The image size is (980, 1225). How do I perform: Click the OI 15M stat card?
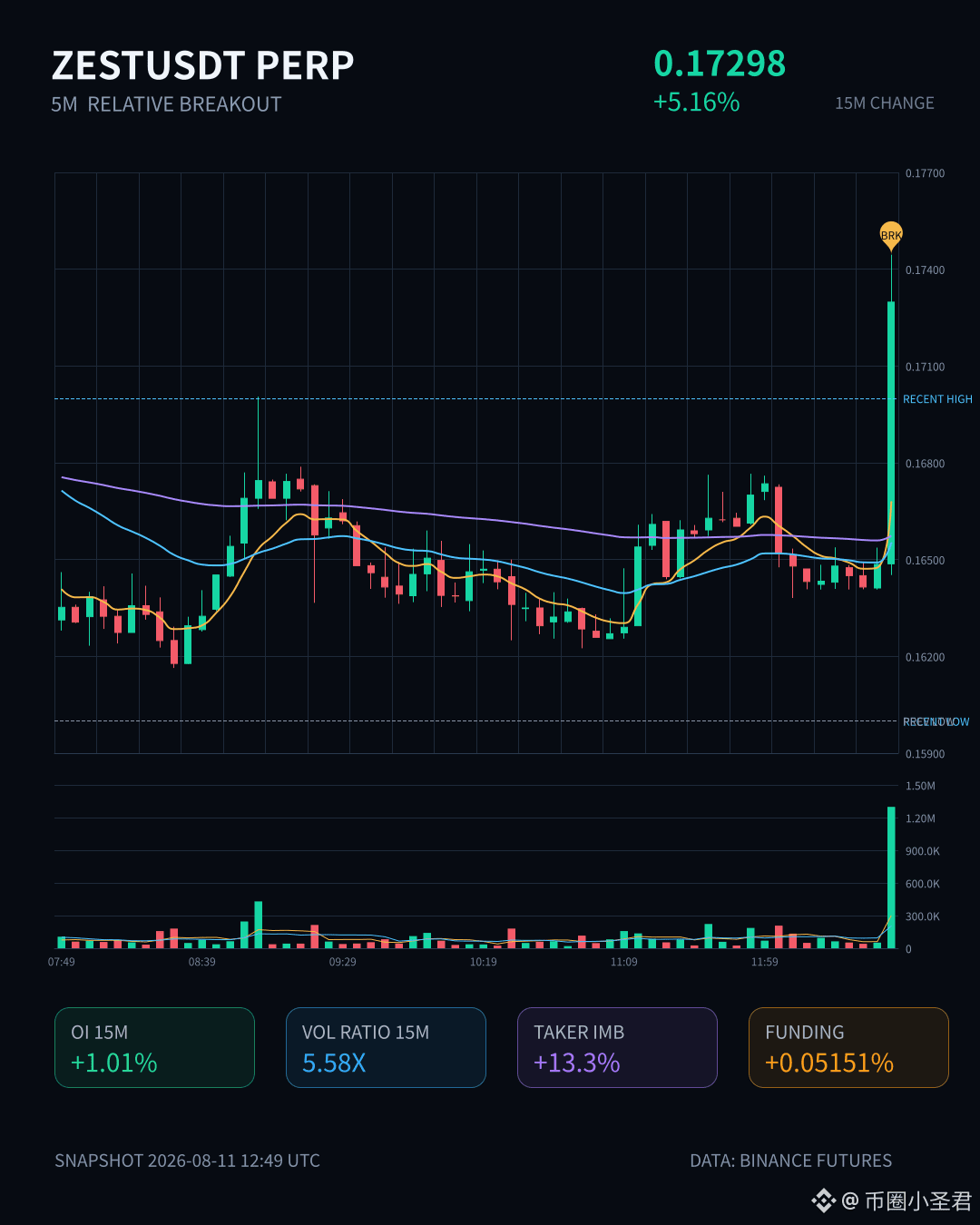click(x=154, y=1047)
